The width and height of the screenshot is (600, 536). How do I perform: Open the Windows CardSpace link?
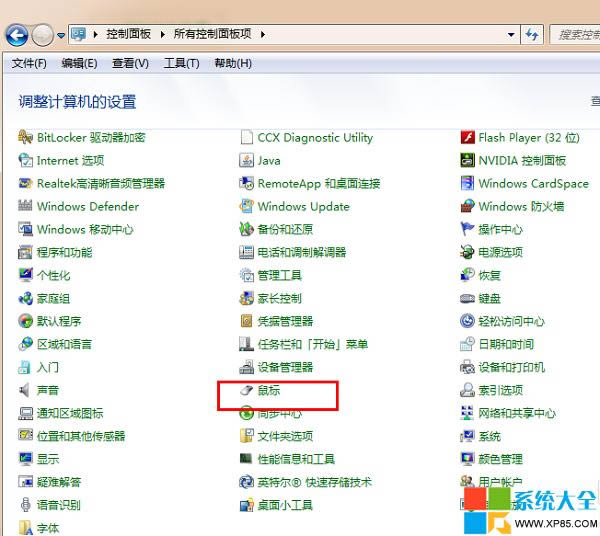coord(533,183)
